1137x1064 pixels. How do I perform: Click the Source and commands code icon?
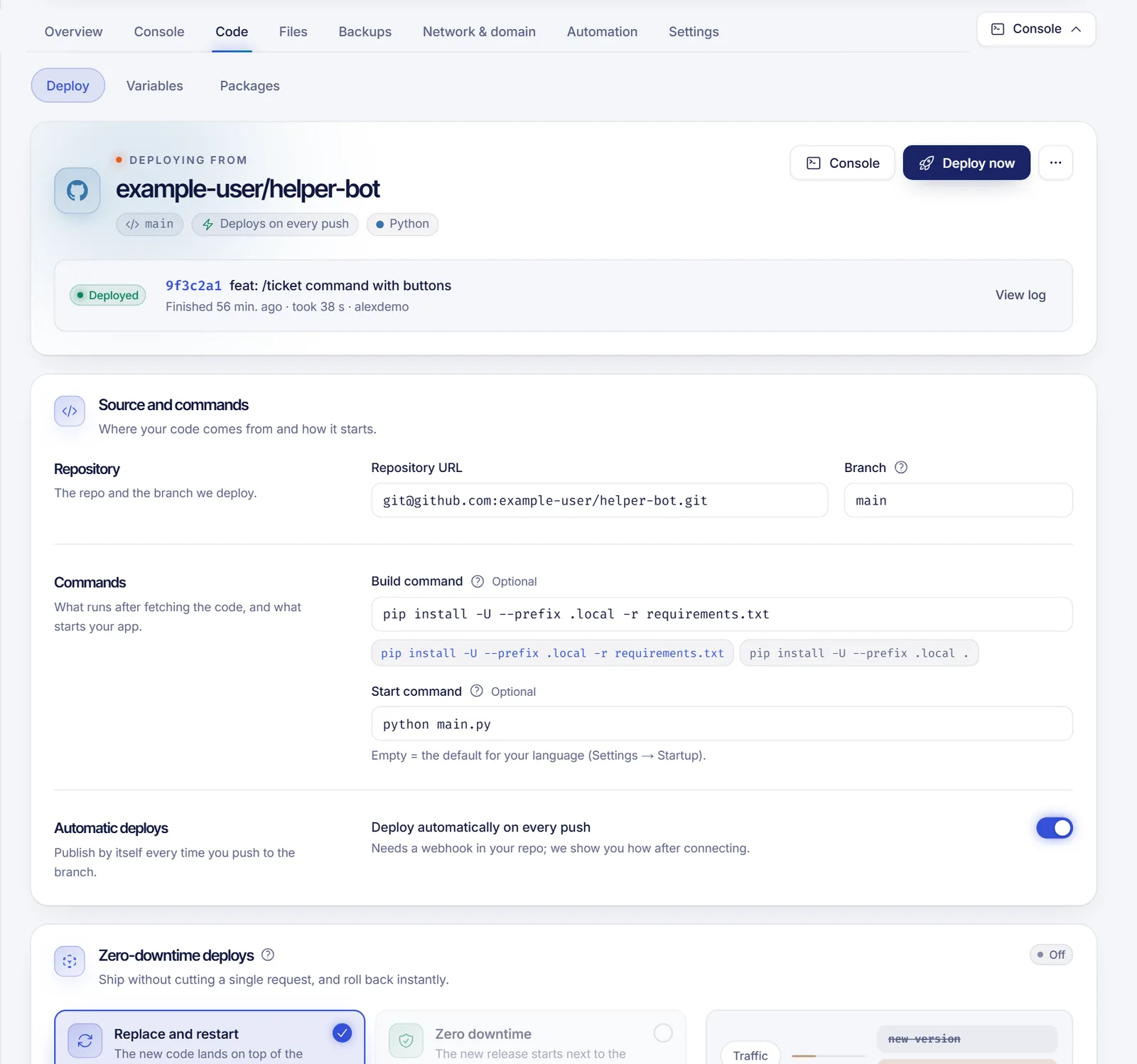click(70, 411)
